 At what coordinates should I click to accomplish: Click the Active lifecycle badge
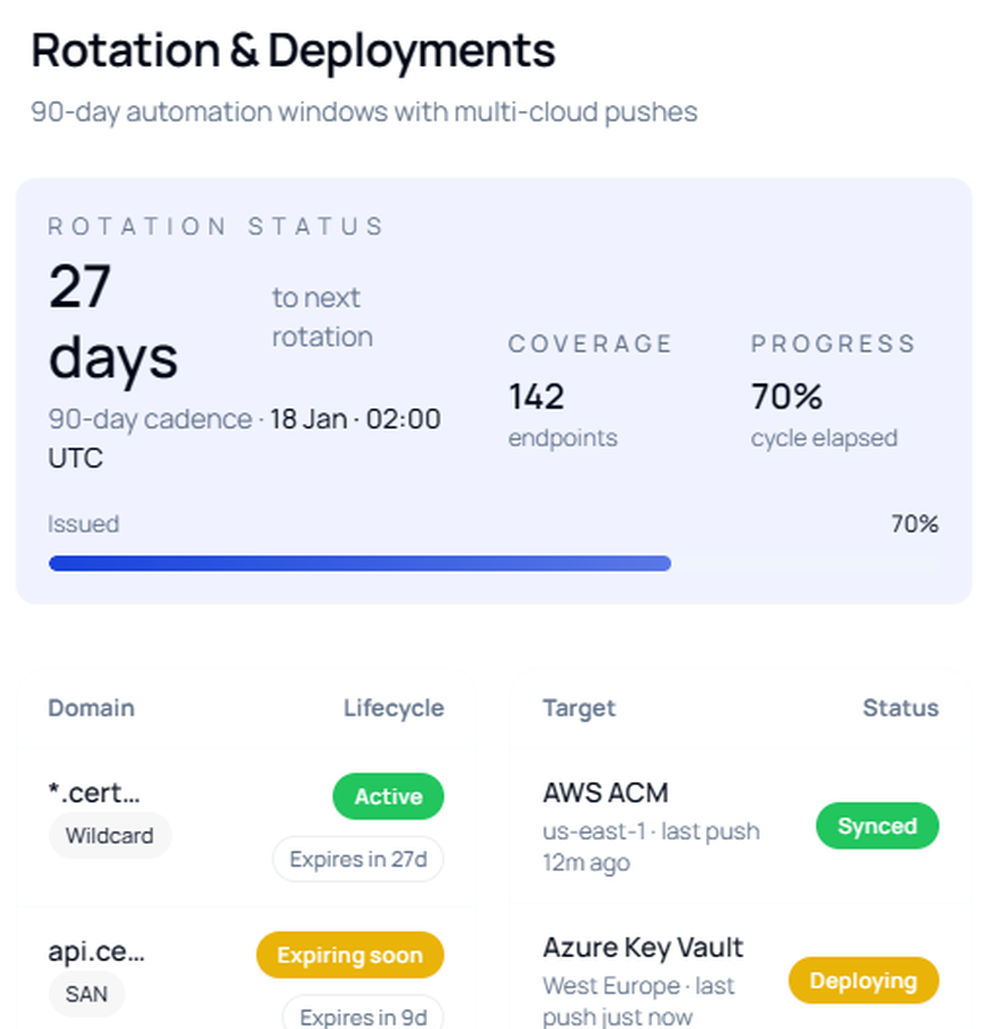(x=388, y=797)
